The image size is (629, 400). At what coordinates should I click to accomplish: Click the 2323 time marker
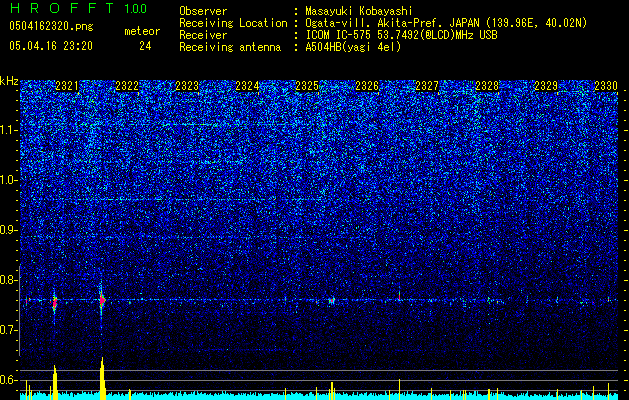[x=187, y=86]
